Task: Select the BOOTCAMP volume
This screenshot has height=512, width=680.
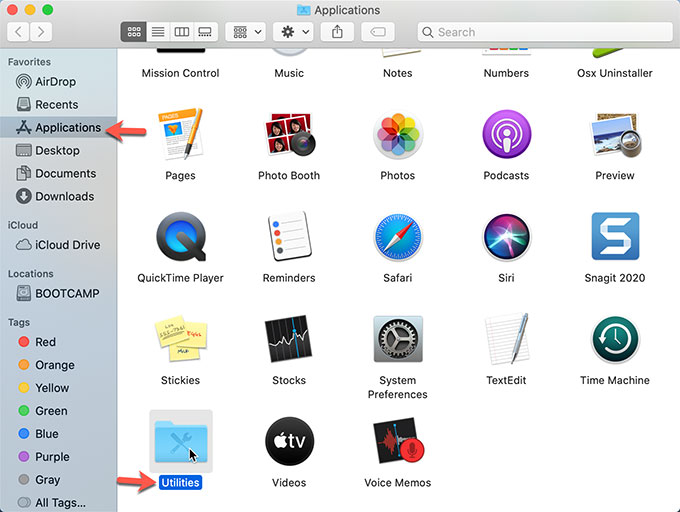Action: tap(58, 294)
